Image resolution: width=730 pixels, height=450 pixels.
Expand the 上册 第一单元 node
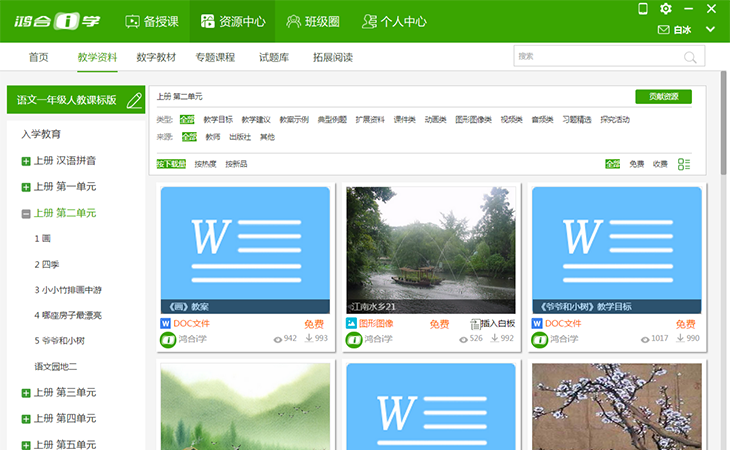pyautogui.click(x=26, y=188)
